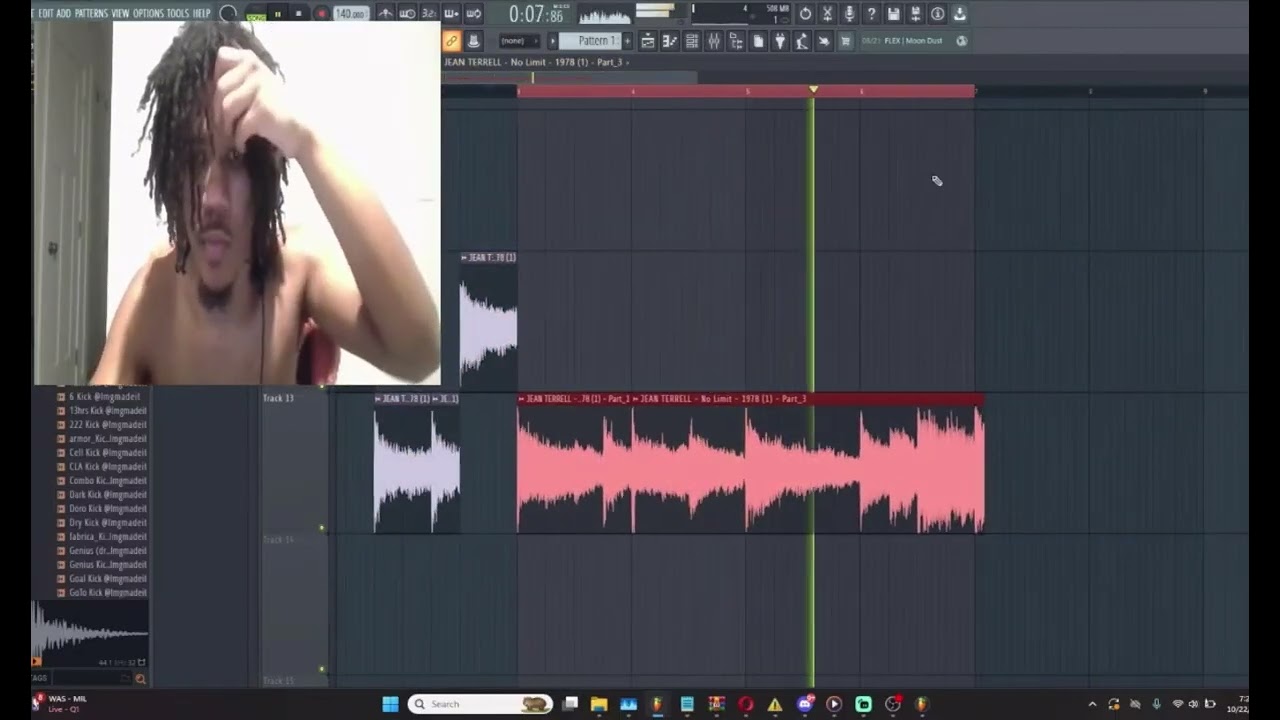Open the Browser view icon
1280x720 pixels.
pyautogui.click(x=736, y=41)
